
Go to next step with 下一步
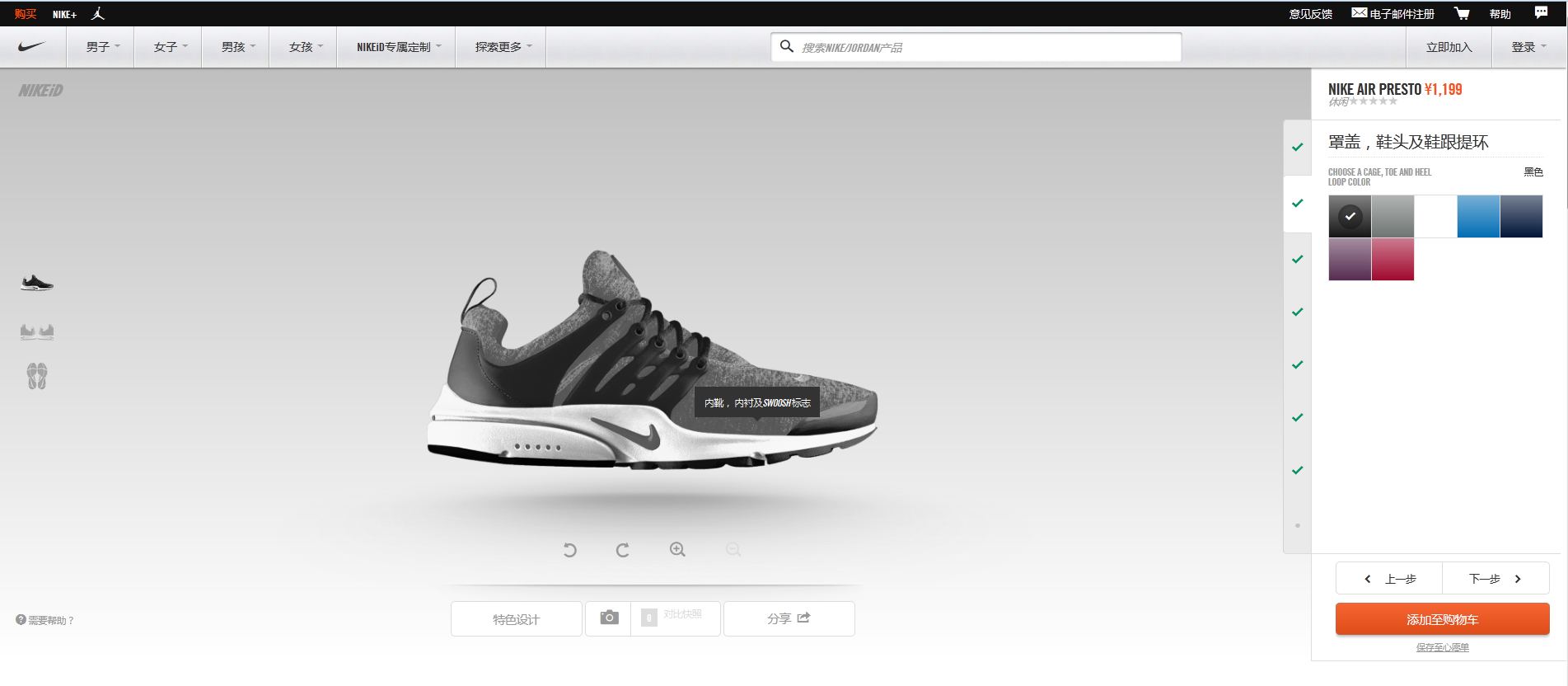coord(1495,579)
